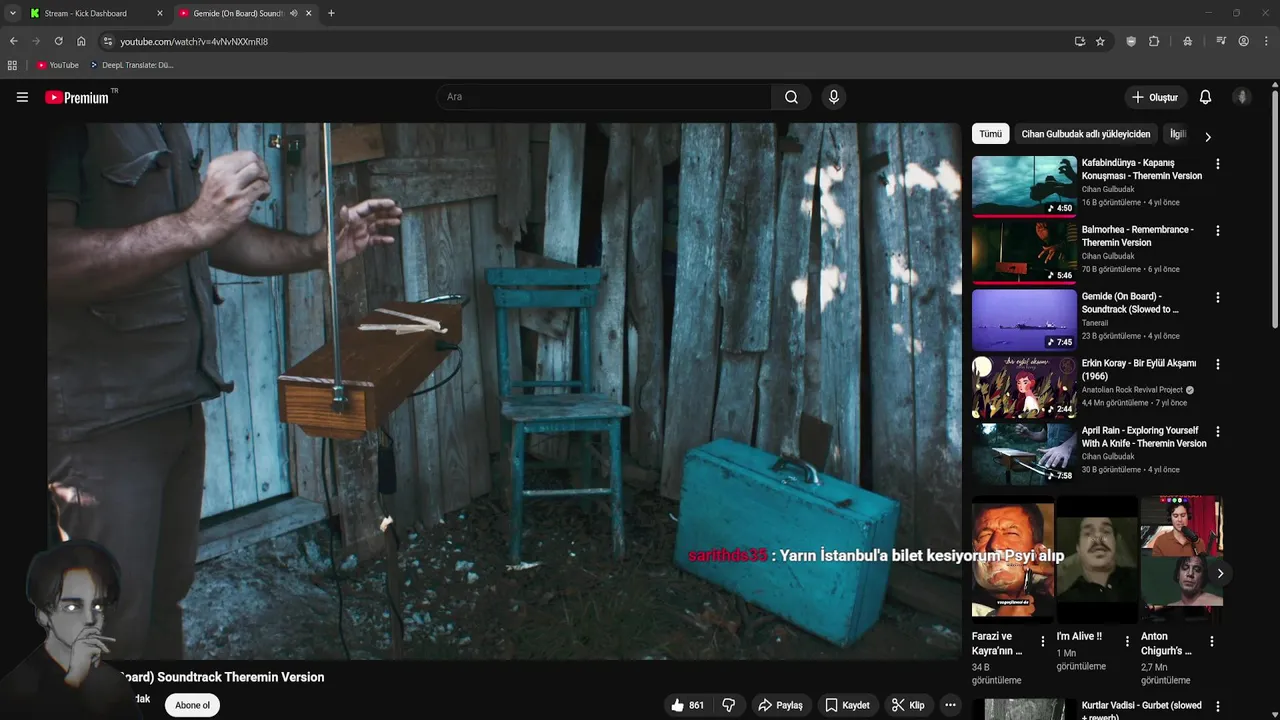
Task: Click the Abone ol subscribe button
Action: (x=193, y=705)
